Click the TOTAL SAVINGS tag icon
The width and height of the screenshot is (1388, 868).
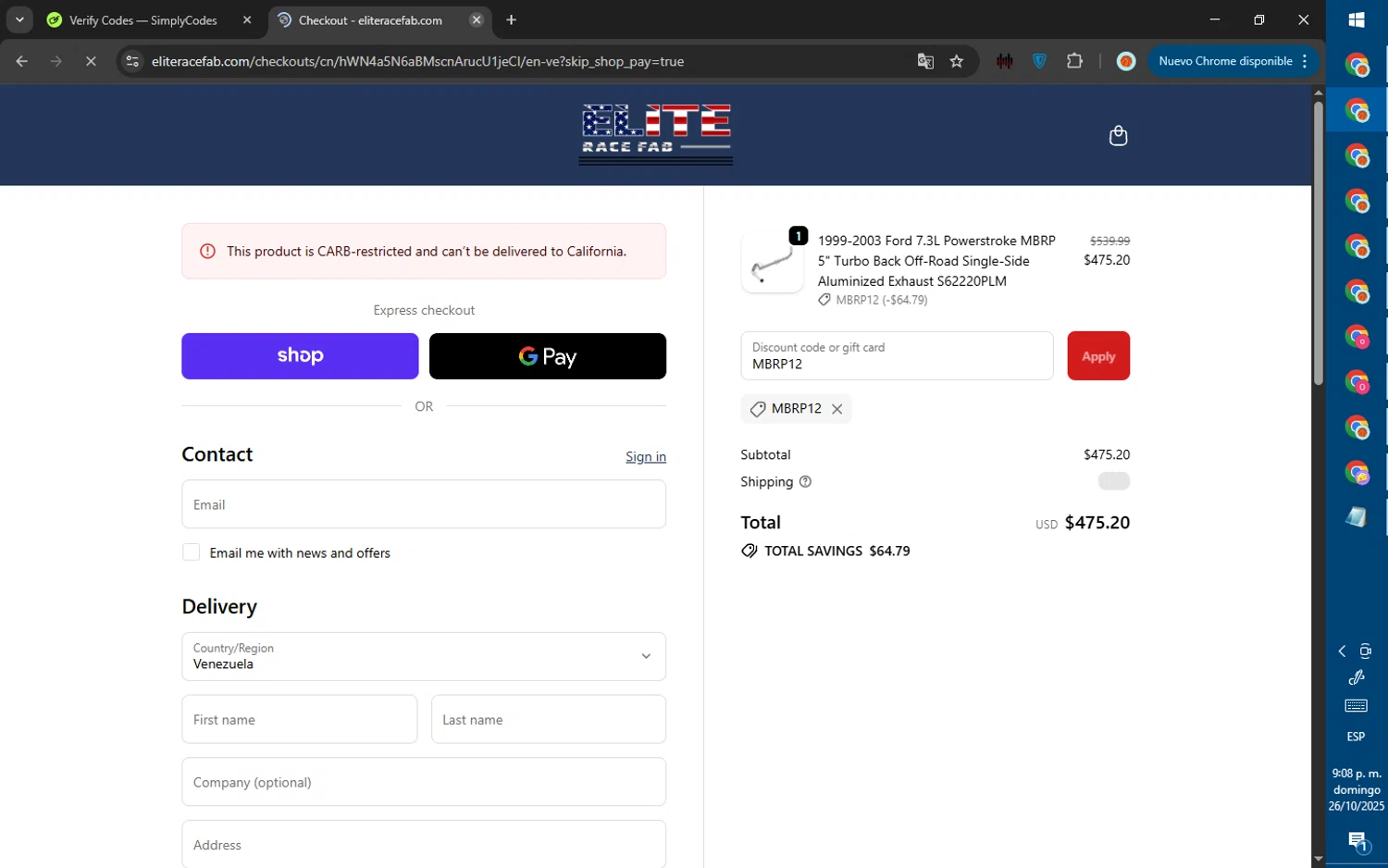[750, 552]
